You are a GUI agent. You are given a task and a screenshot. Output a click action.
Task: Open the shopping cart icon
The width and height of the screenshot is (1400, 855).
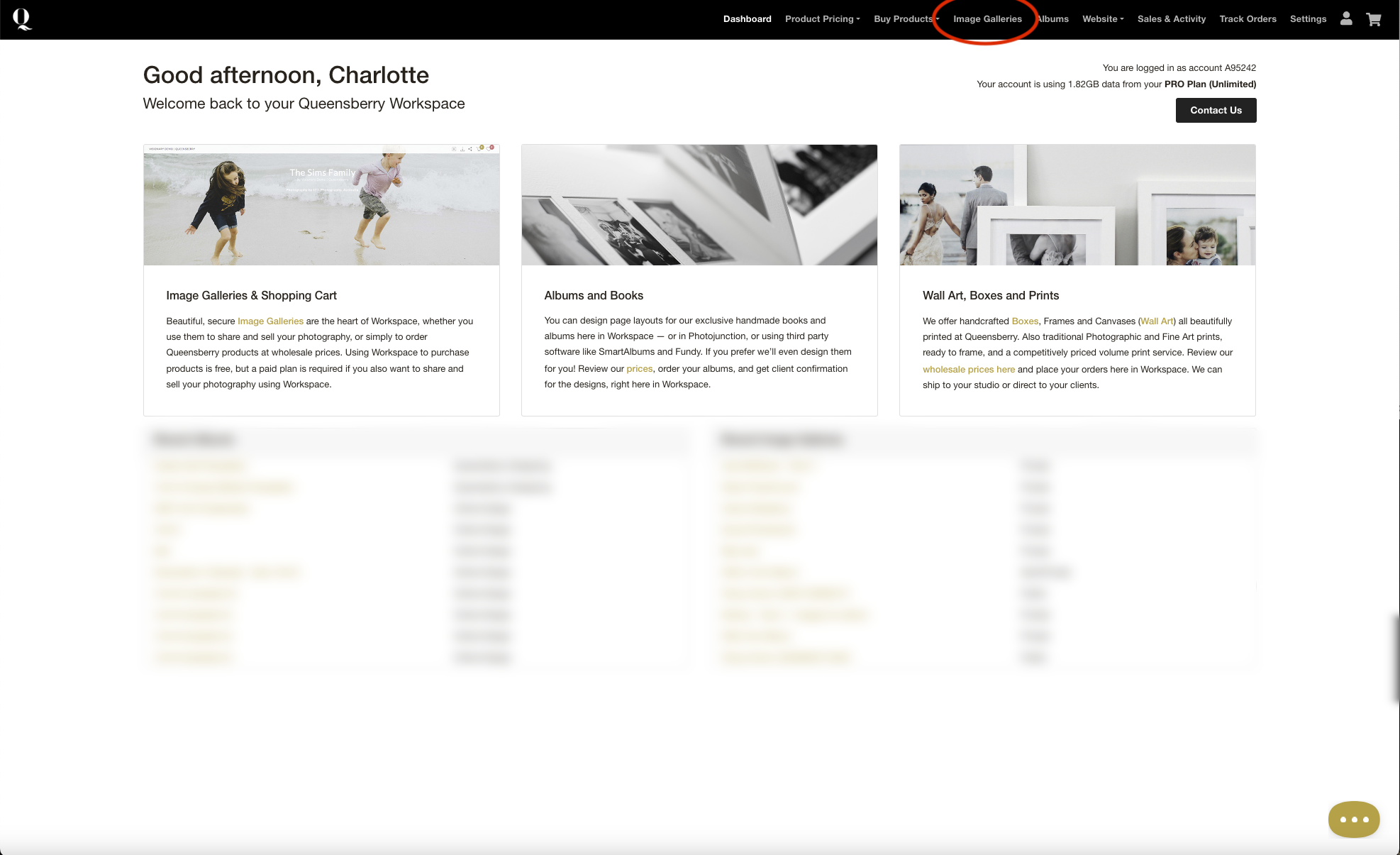(x=1373, y=19)
